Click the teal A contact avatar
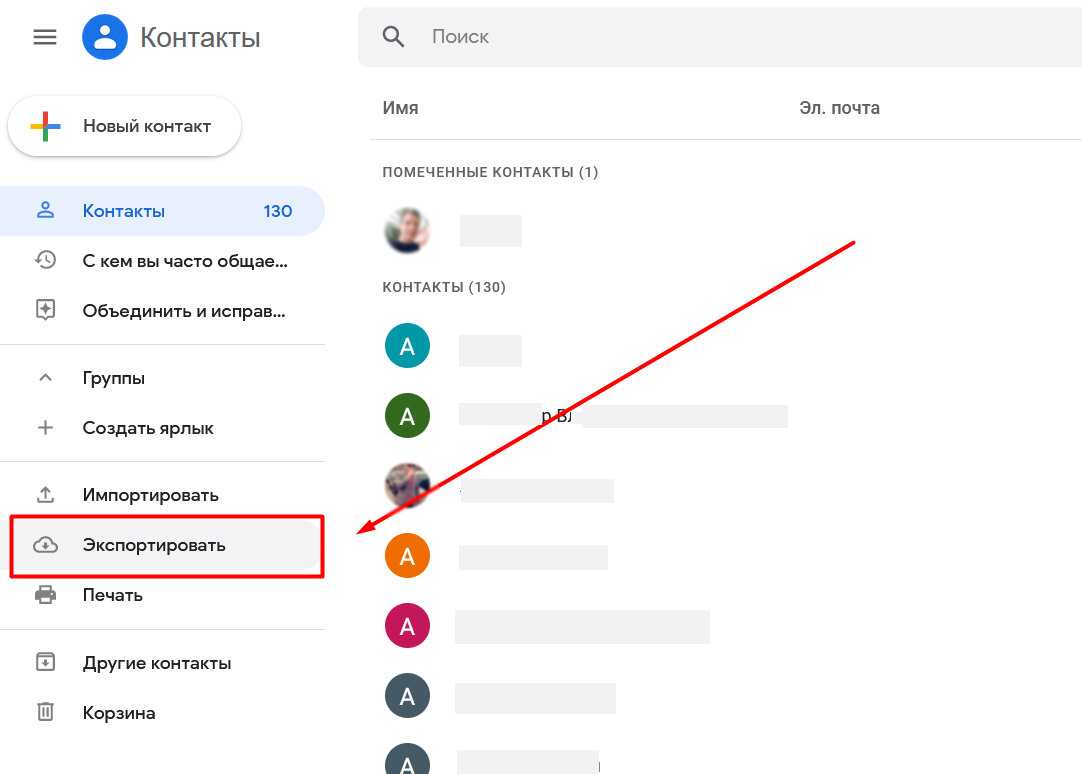This screenshot has height=774, width=1082. (x=407, y=346)
